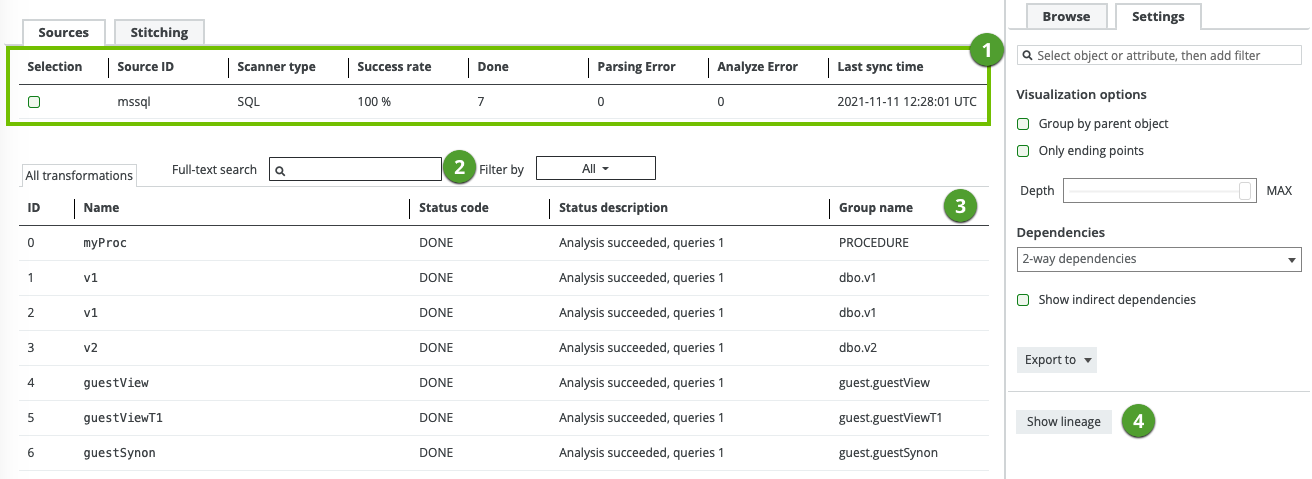1312x479 pixels.
Task: Click the Depth slider handle
Action: click(1245, 190)
